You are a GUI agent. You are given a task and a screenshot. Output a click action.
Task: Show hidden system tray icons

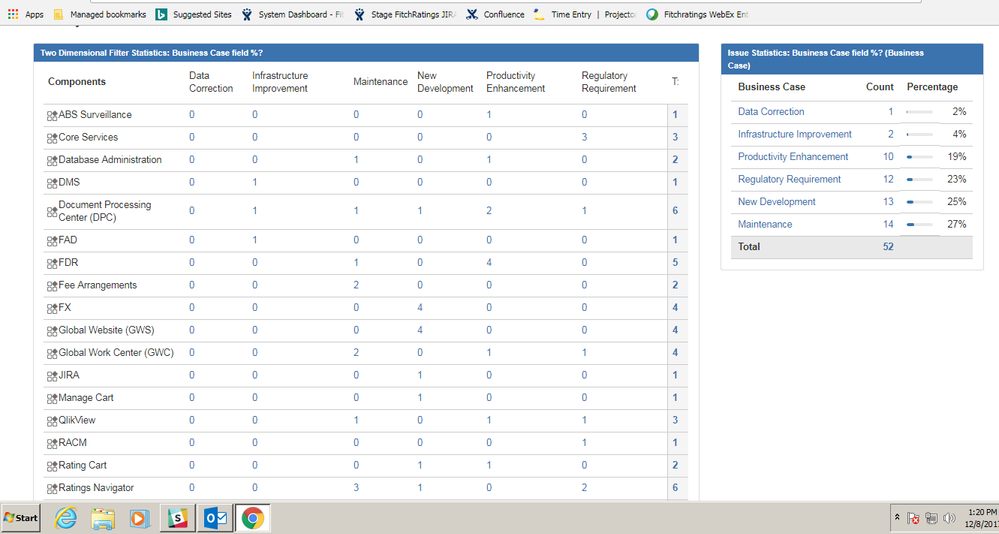pos(897,517)
